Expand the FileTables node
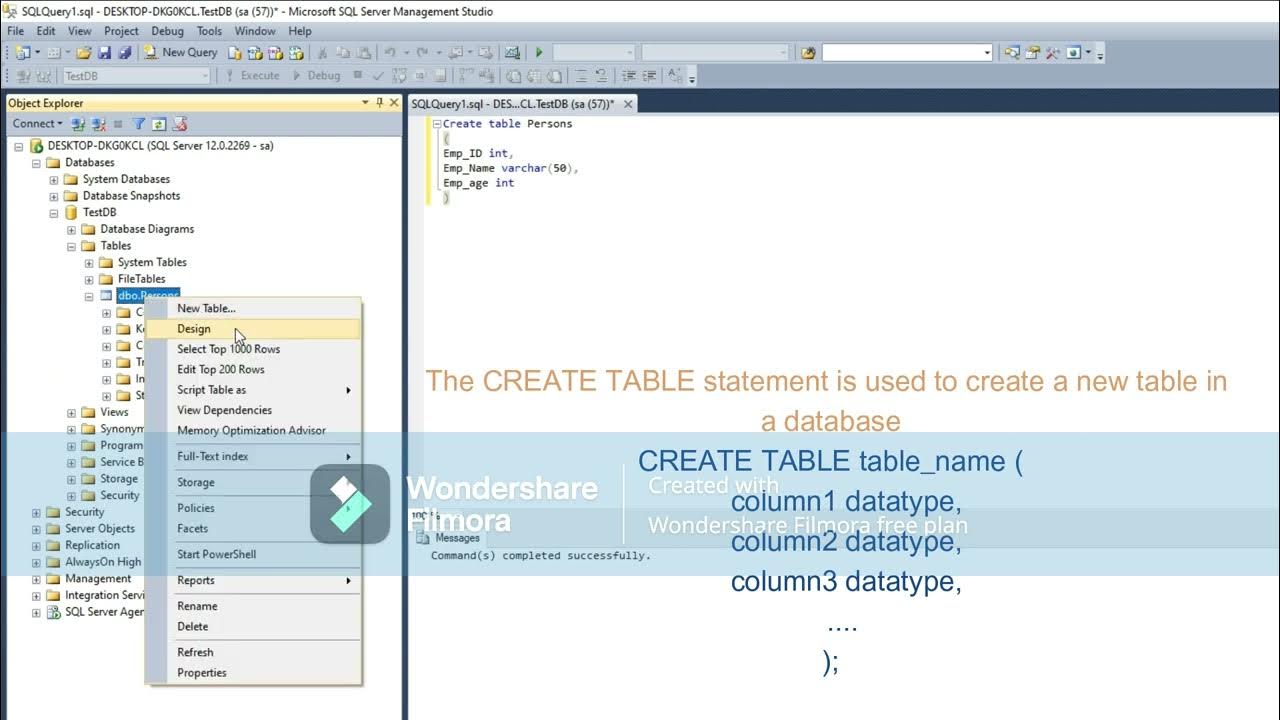The width and height of the screenshot is (1280, 720). (x=89, y=279)
